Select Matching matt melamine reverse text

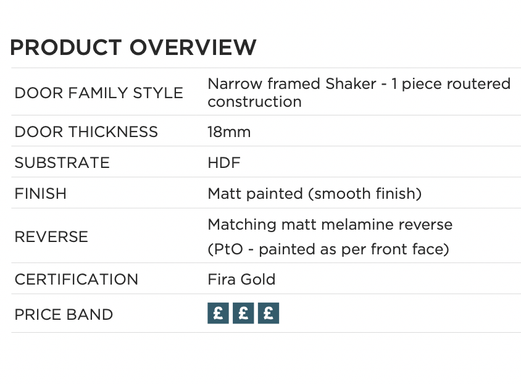point(330,224)
